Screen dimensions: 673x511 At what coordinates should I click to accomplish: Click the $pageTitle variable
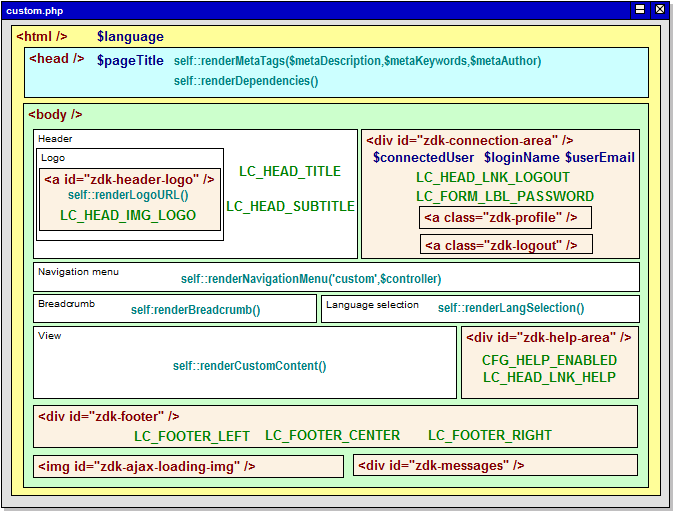click(x=130, y=60)
